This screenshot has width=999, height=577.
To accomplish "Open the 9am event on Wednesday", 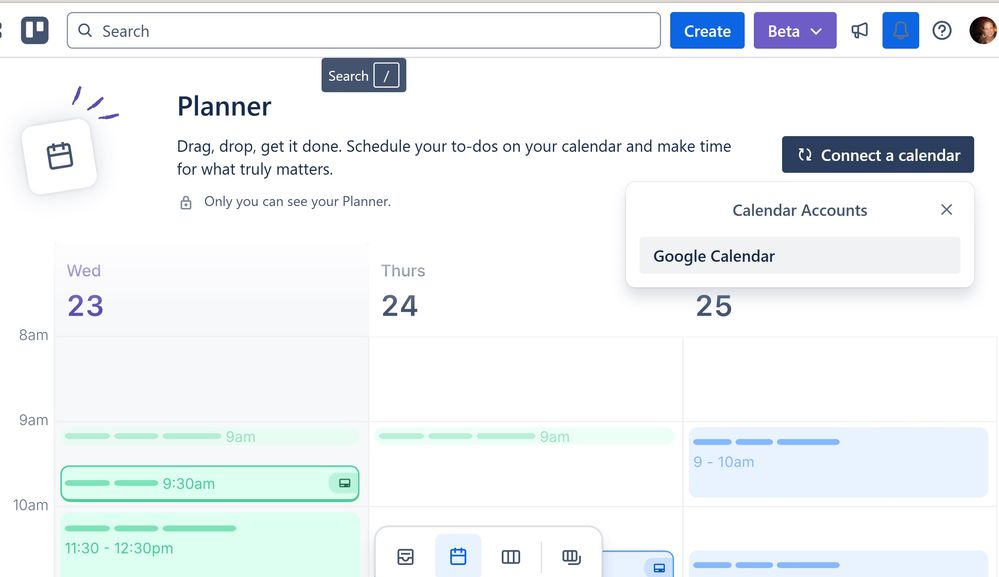I will click(x=210, y=437).
